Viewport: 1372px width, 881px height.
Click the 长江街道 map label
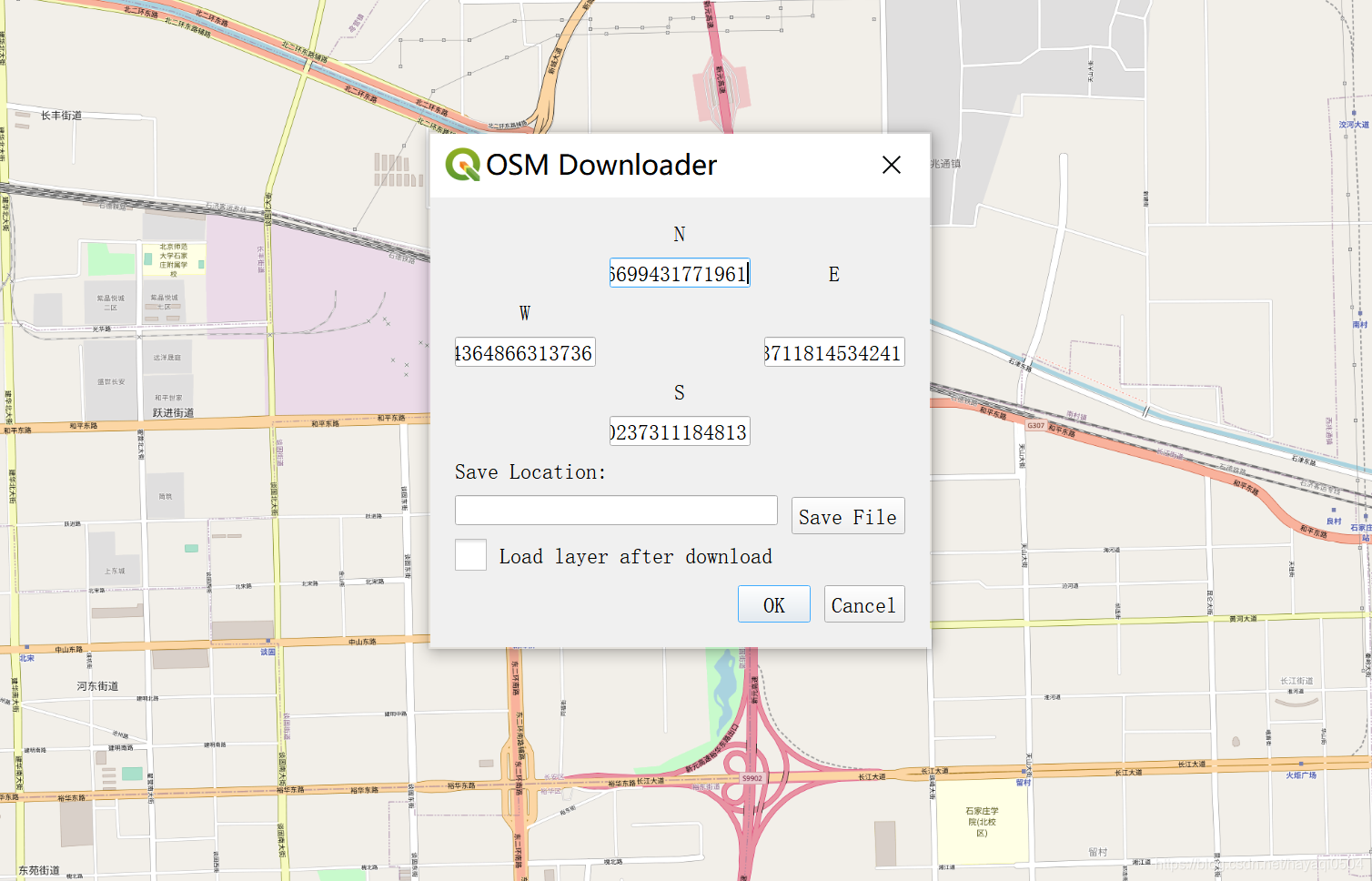[x=1296, y=681]
